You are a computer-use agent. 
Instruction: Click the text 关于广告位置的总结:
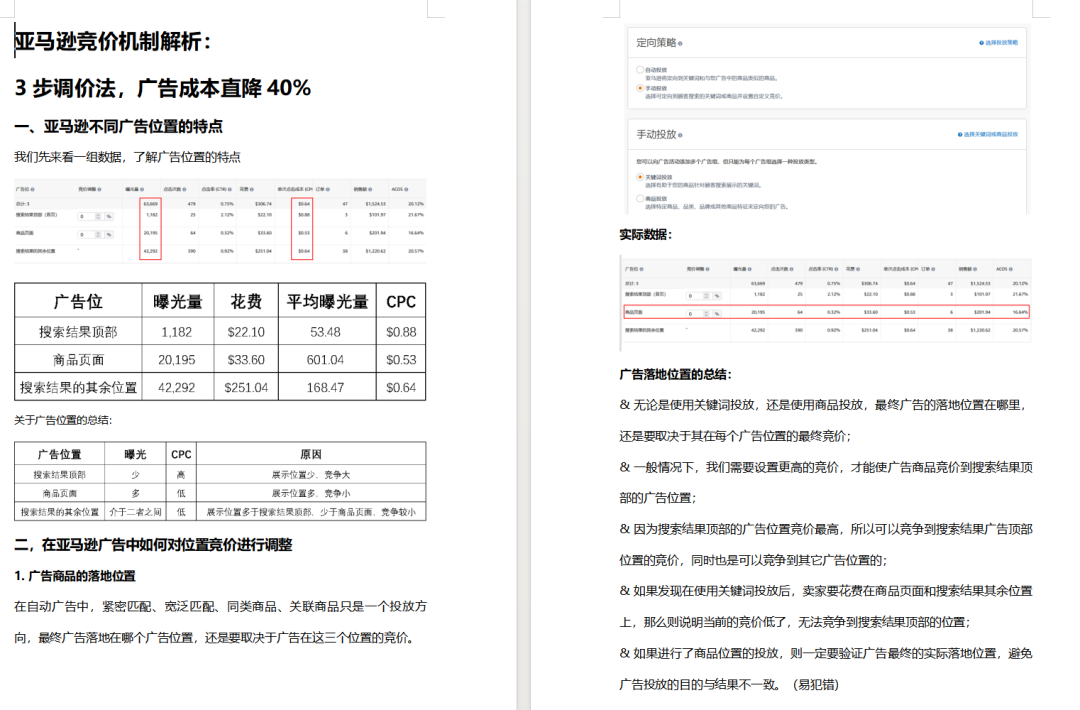63,420
